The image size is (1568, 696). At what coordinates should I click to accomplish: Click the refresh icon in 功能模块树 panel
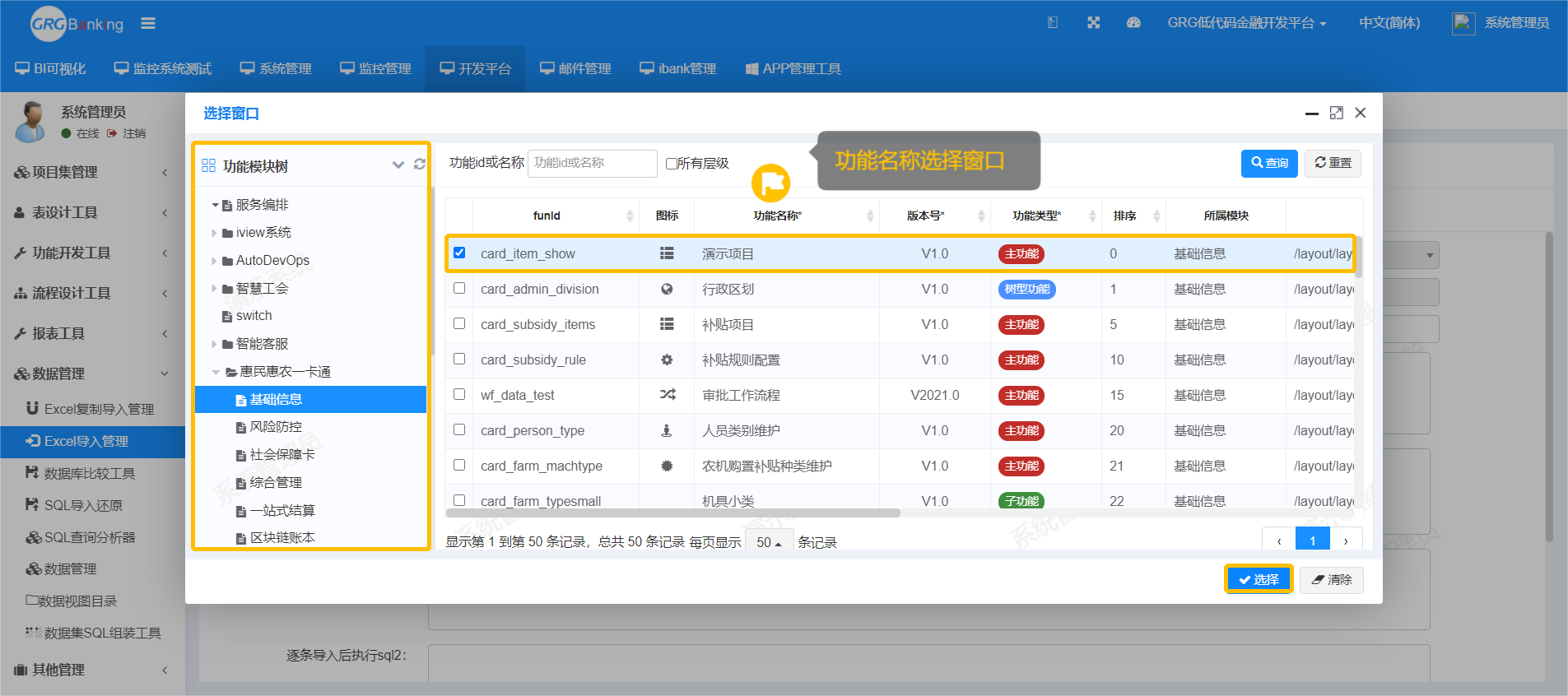coord(420,165)
